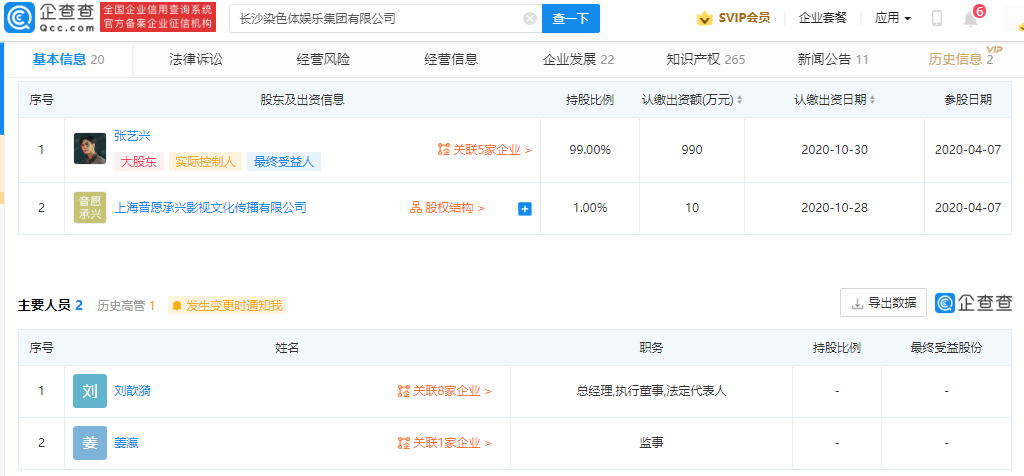Click 张艺兴 avatar photo
The height and width of the screenshot is (476, 1024).
[x=89, y=149]
